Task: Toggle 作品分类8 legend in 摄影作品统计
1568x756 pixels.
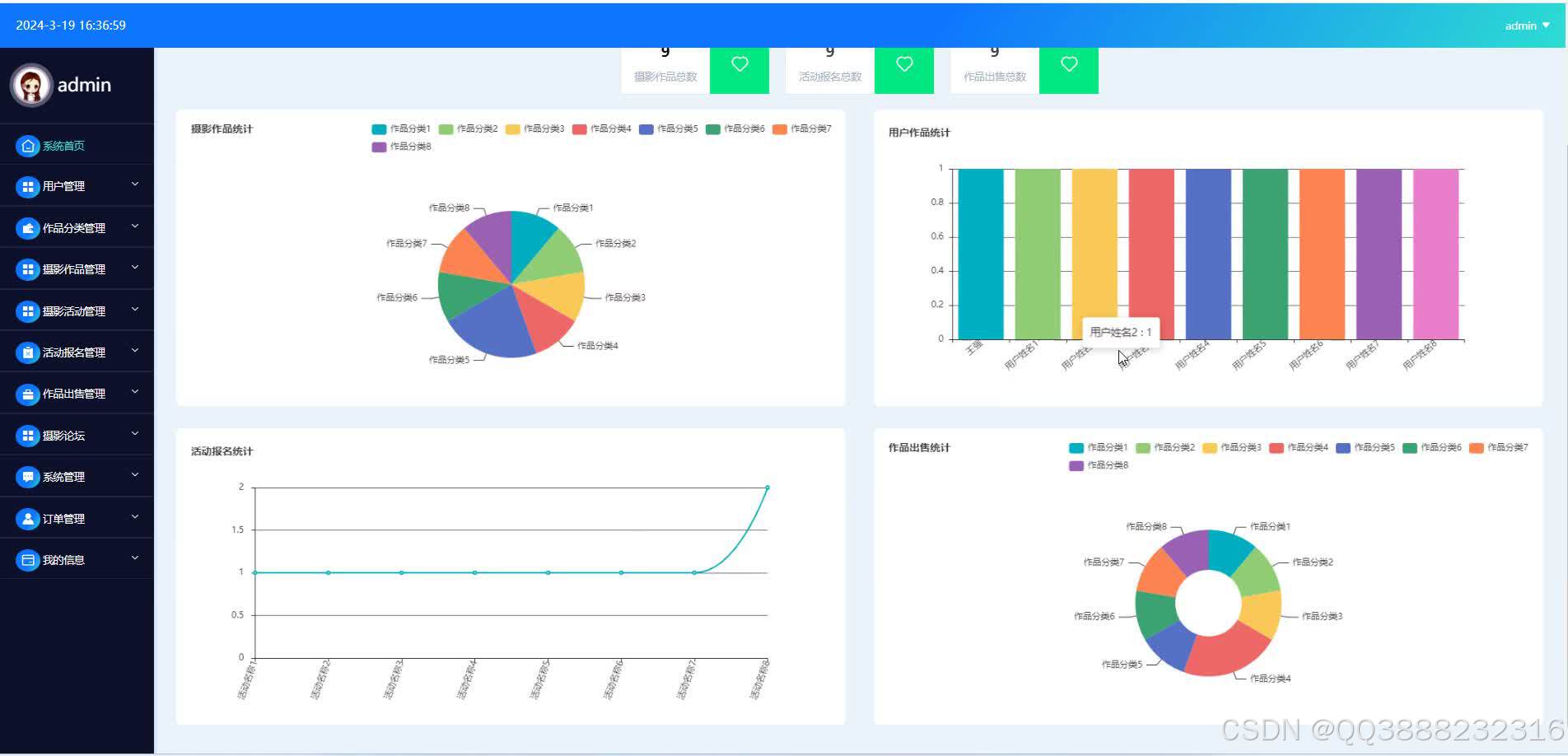Action: pyautogui.click(x=401, y=147)
